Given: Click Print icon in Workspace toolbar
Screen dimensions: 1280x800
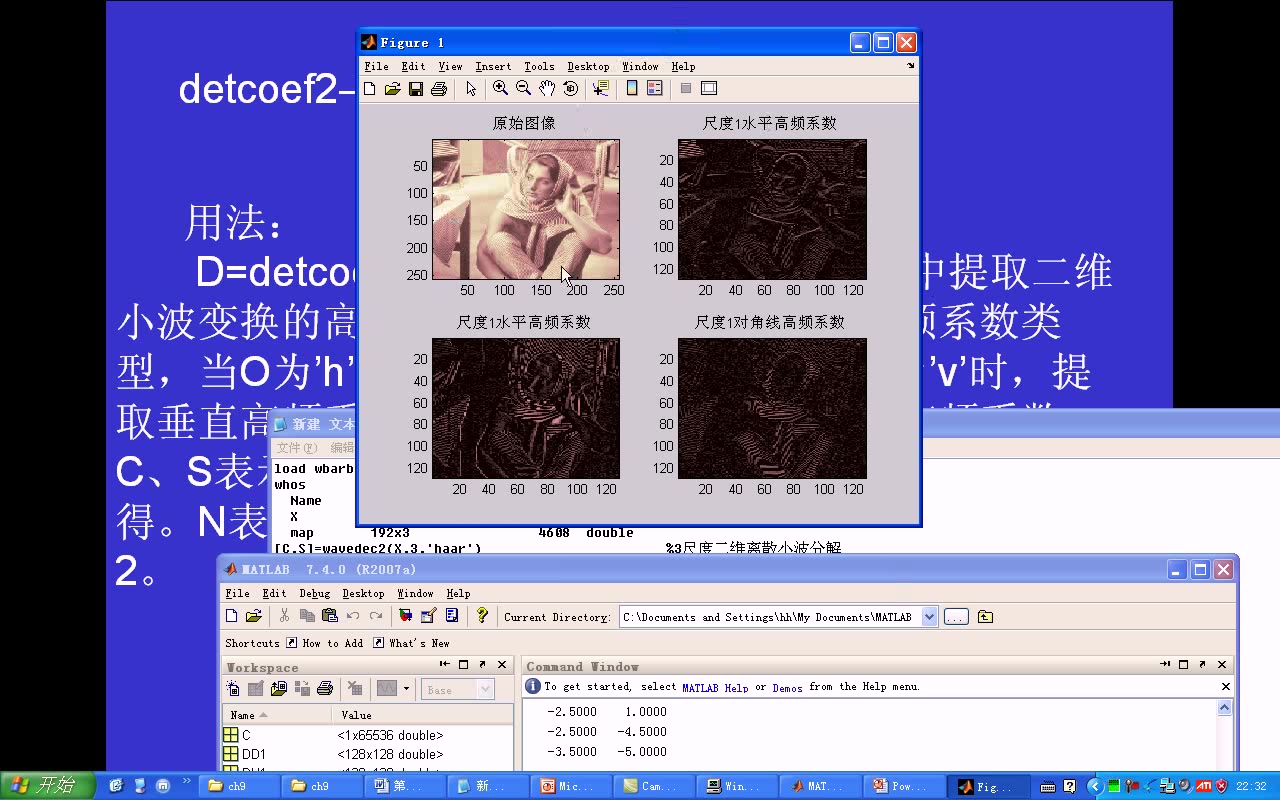Looking at the screenshot, I should [325, 689].
